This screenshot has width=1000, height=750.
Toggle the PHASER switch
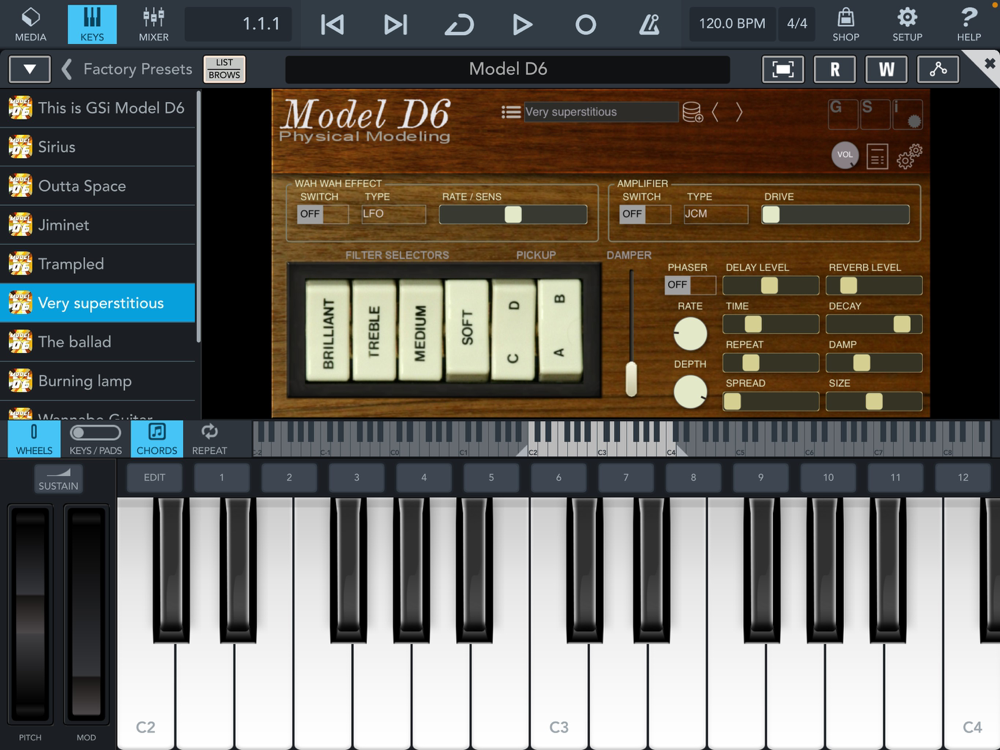click(x=690, y=285)
